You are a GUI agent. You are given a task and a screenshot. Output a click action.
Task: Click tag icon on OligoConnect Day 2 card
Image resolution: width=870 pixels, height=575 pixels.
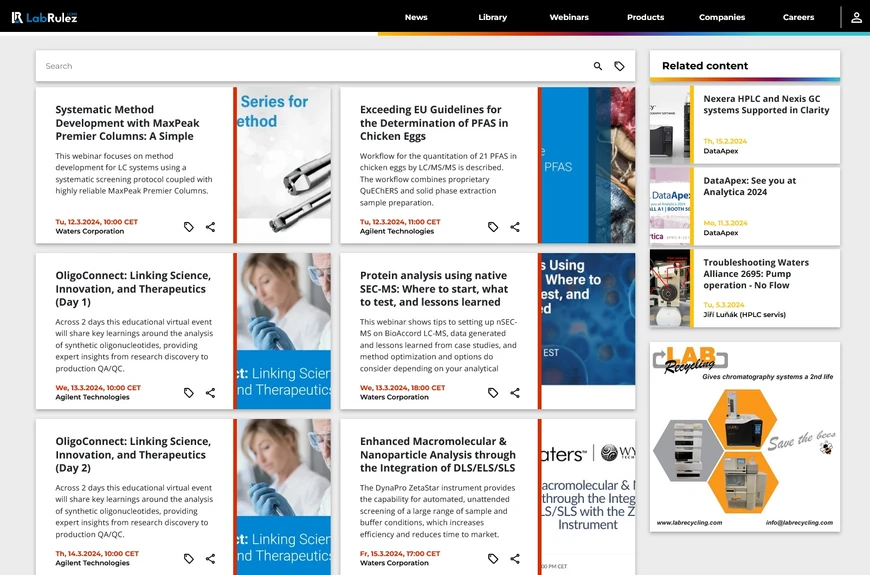tap(189, 559)
